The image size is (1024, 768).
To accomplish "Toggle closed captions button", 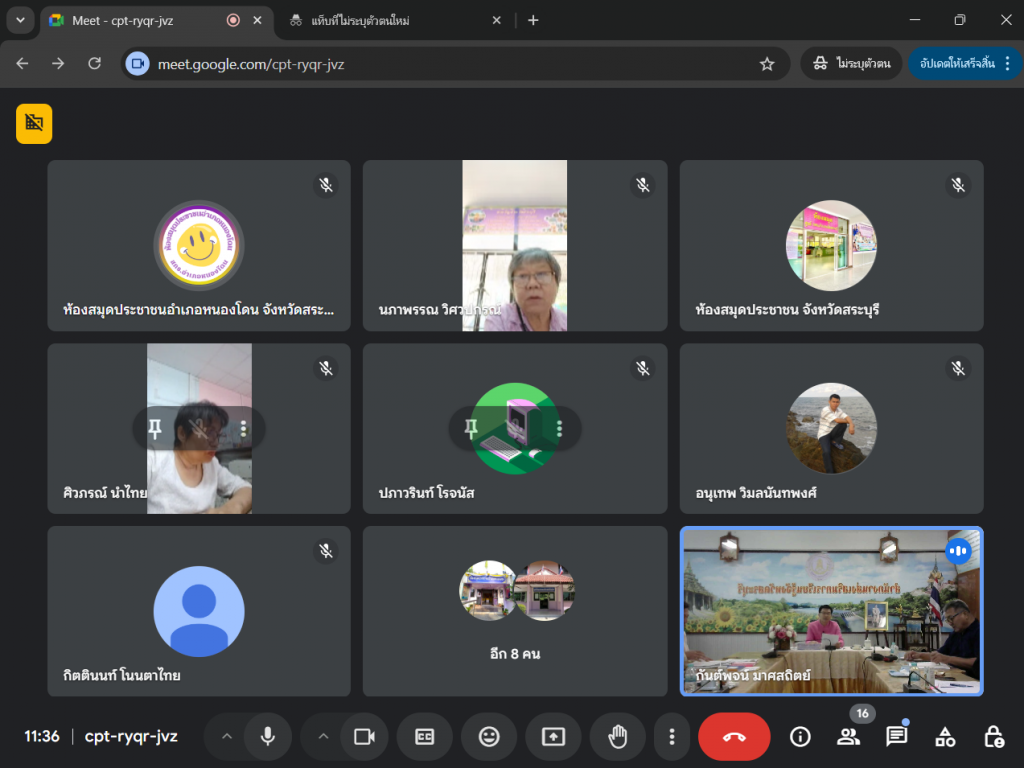I will click(x=425, y=737).
